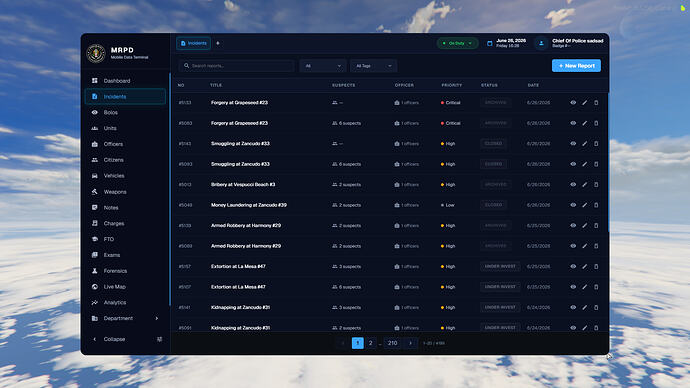View the Money Laundering at Zancudo report
Viewport: 690px width, 388px height.
pyautogui.click(x=573, y=205)
